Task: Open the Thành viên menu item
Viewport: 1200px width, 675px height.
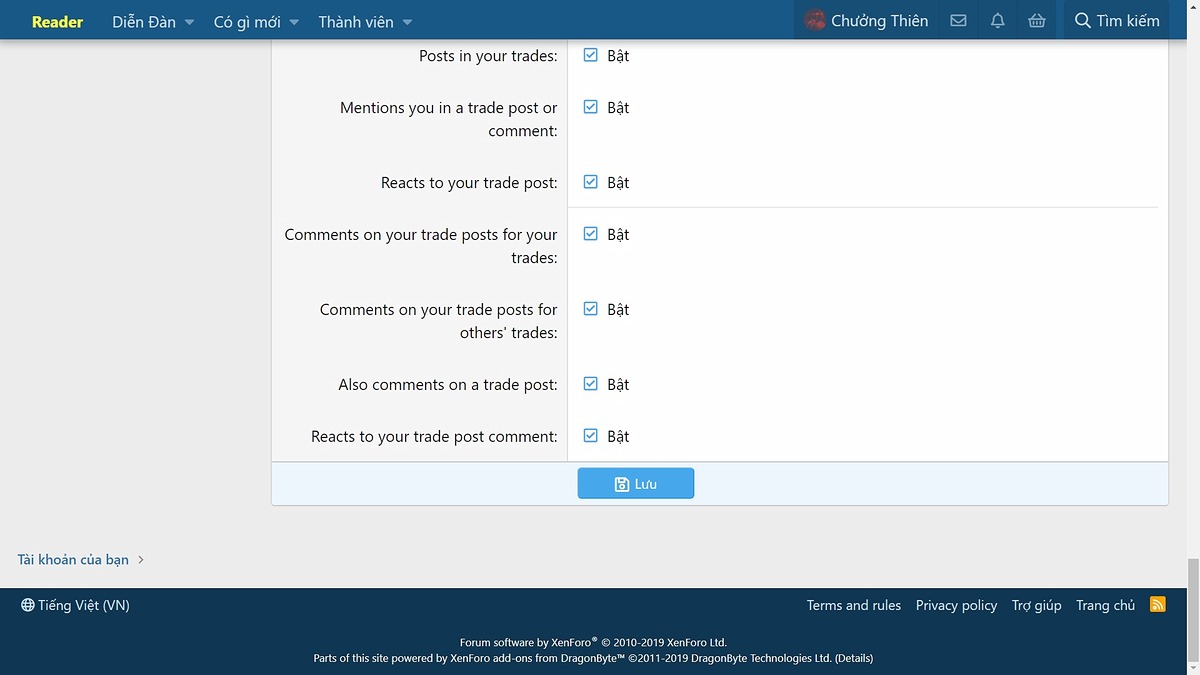Action: point(355,21)
